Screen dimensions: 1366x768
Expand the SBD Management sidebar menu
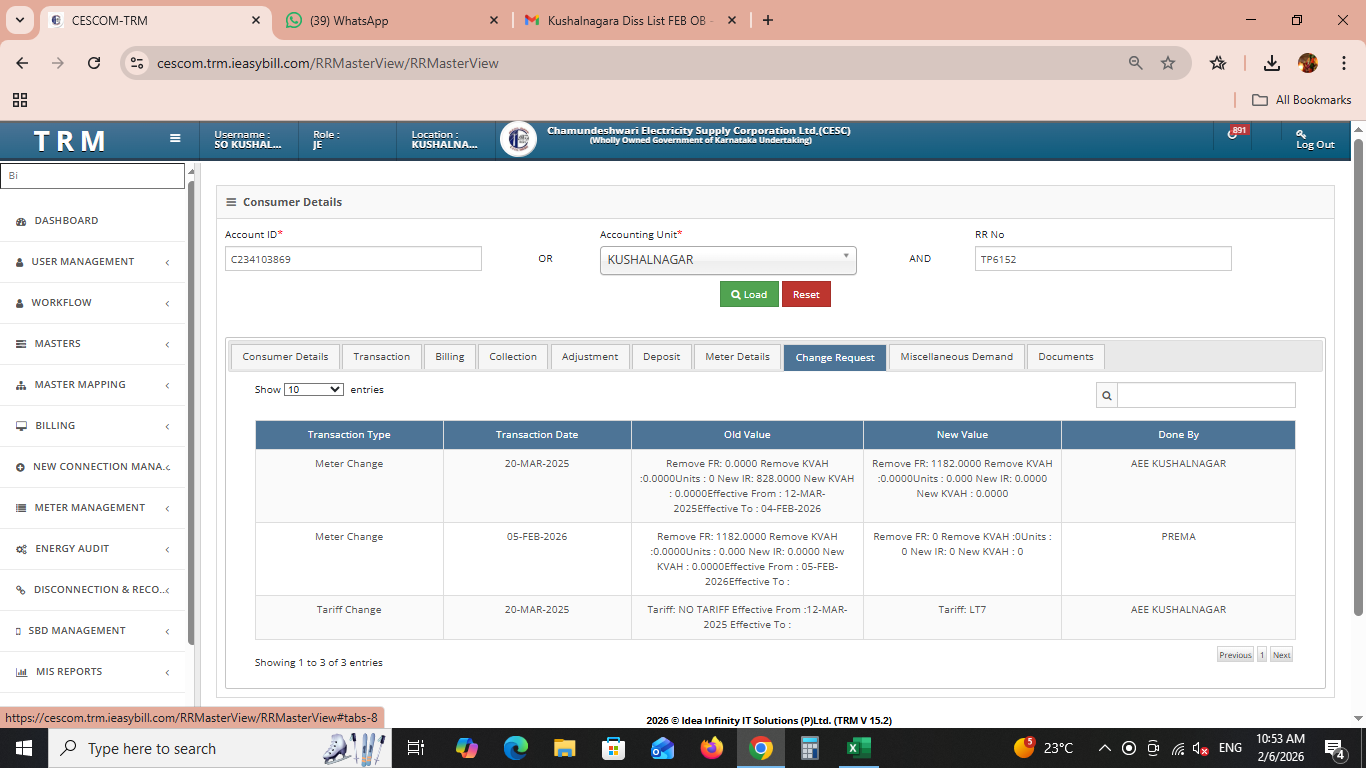pos(92,631)
